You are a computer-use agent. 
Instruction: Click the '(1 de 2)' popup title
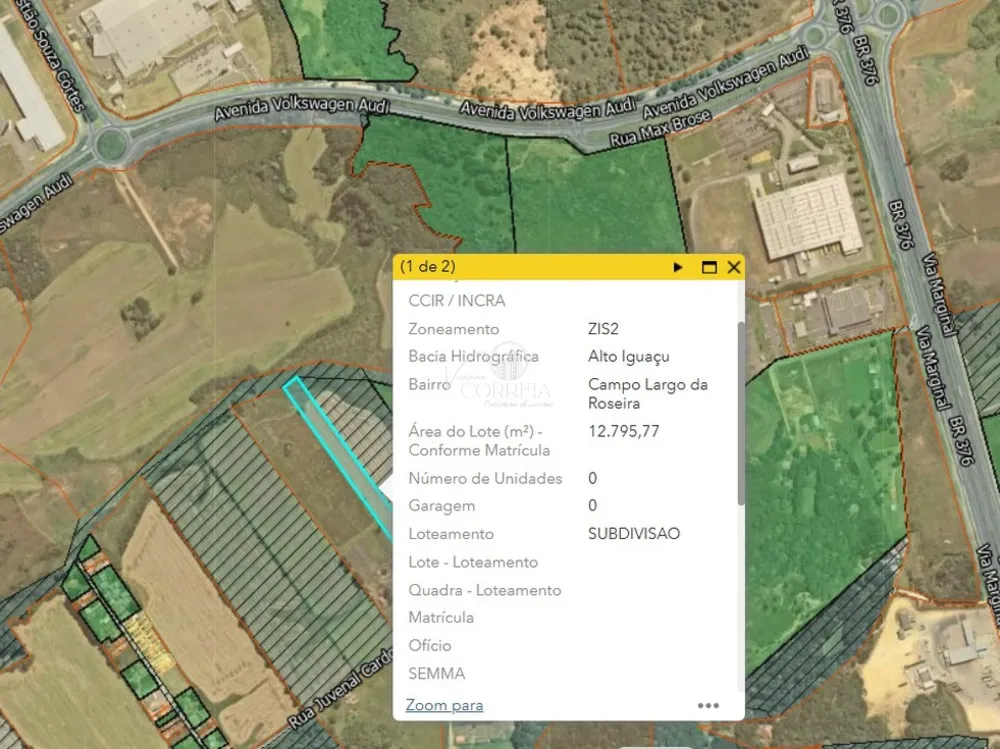click(x=428, y=267)
